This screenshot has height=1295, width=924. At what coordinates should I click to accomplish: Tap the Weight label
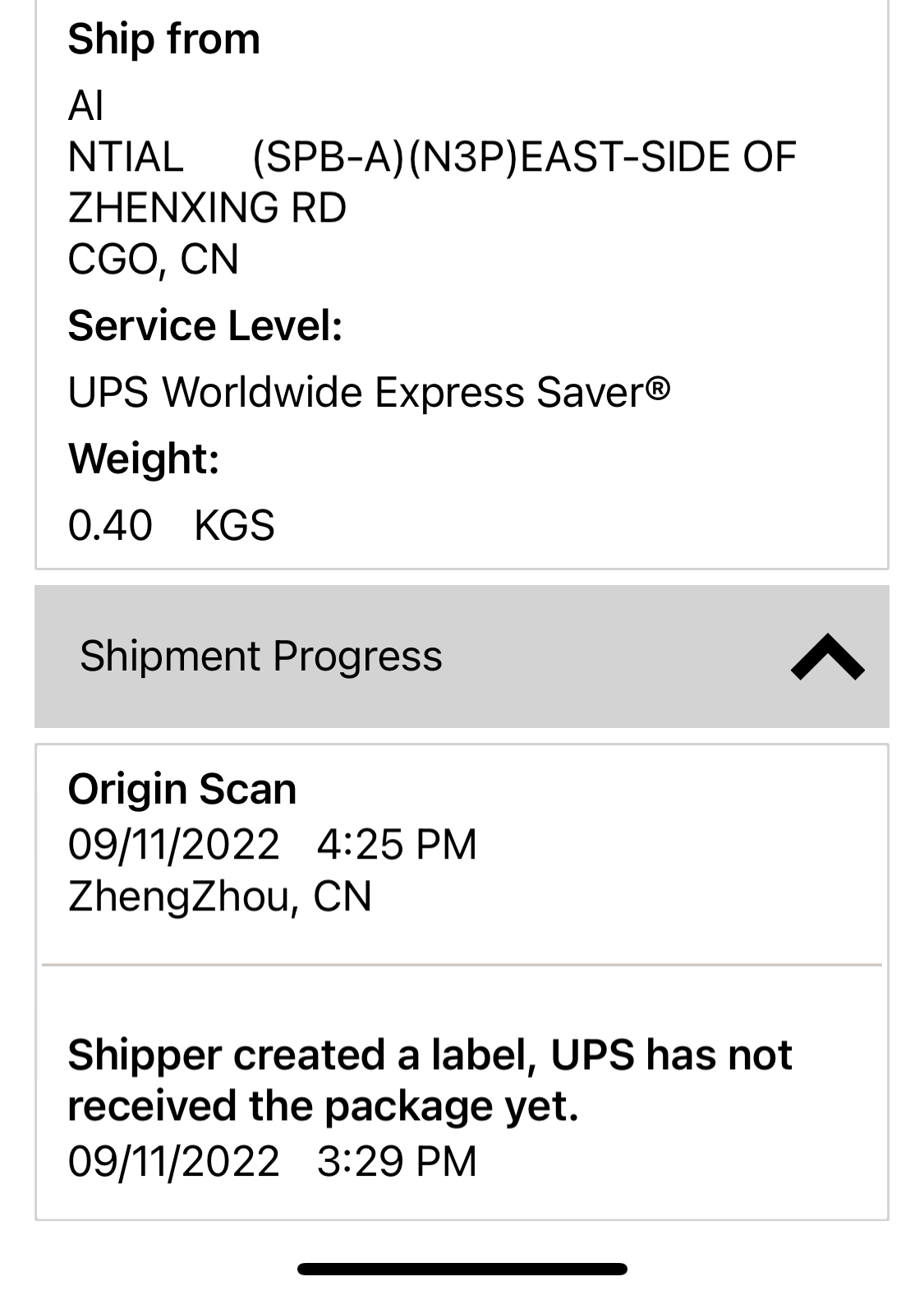click(x=144, y=459)
